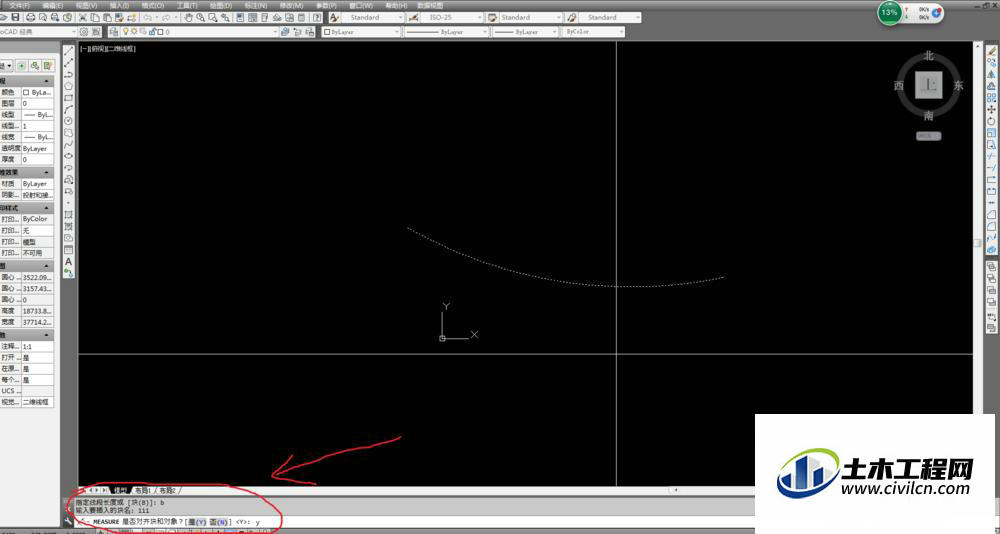
Task: Click the Print icon in toolbar
Action: pos(31,17)
